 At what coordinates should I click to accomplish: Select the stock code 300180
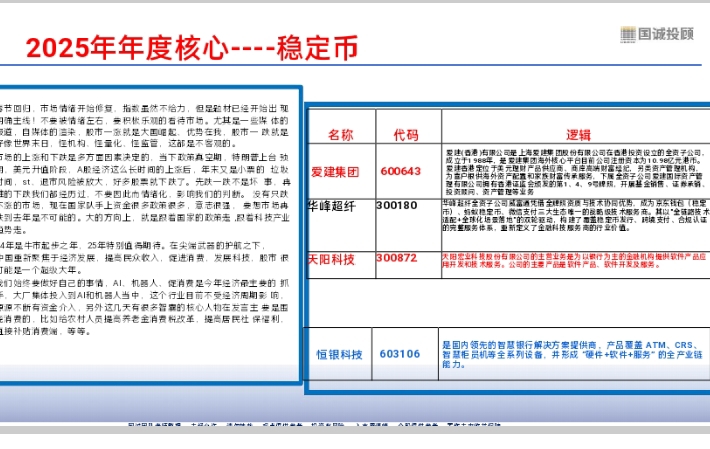click(397, 205)
